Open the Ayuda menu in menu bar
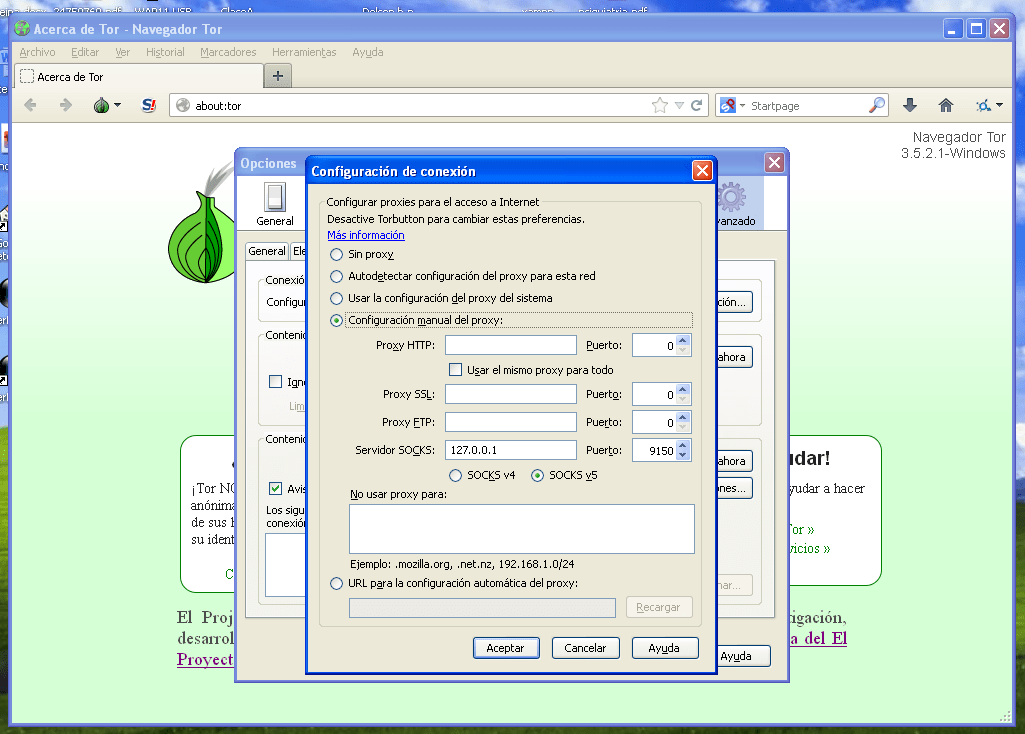The height and width of the screenshot is (734, 1025). click(x=367, y=52)
